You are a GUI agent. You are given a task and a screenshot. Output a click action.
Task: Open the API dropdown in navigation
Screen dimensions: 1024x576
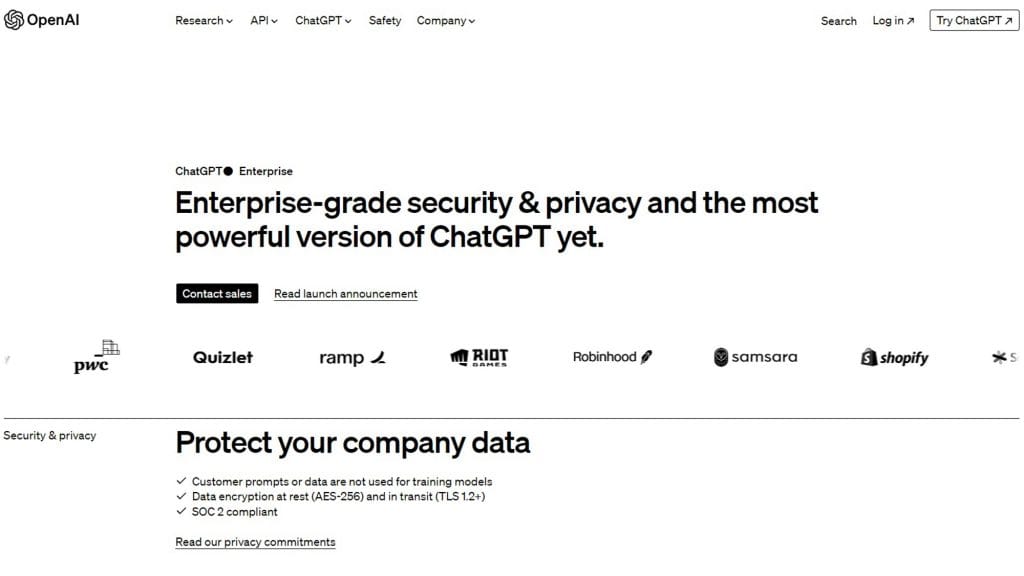point(264,20)
